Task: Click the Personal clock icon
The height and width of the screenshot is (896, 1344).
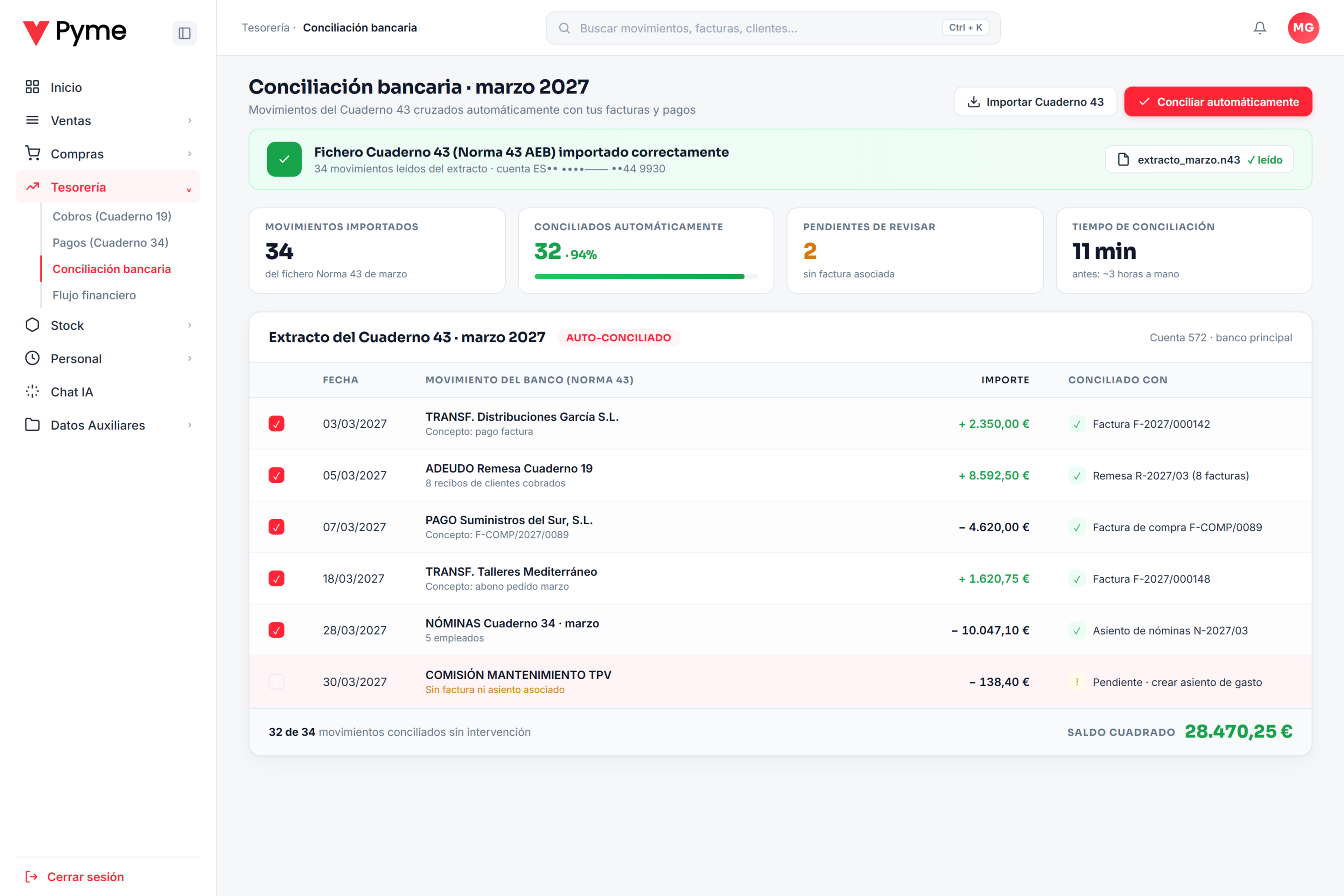Action: pos(33,358)
